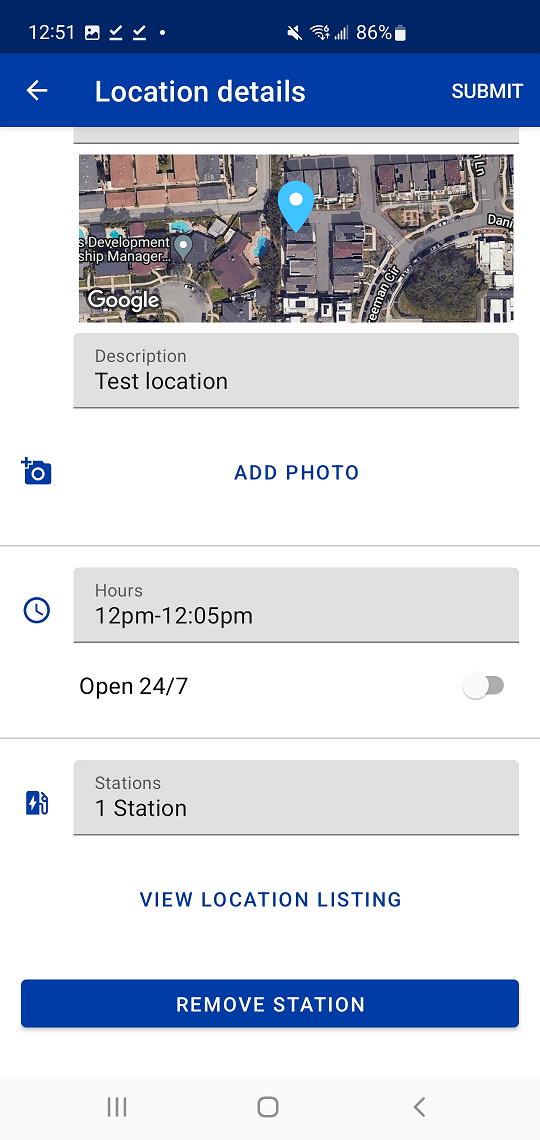Click the blue location pin on map
This screenshot has height=1140, width=540.
click(296, 206)
